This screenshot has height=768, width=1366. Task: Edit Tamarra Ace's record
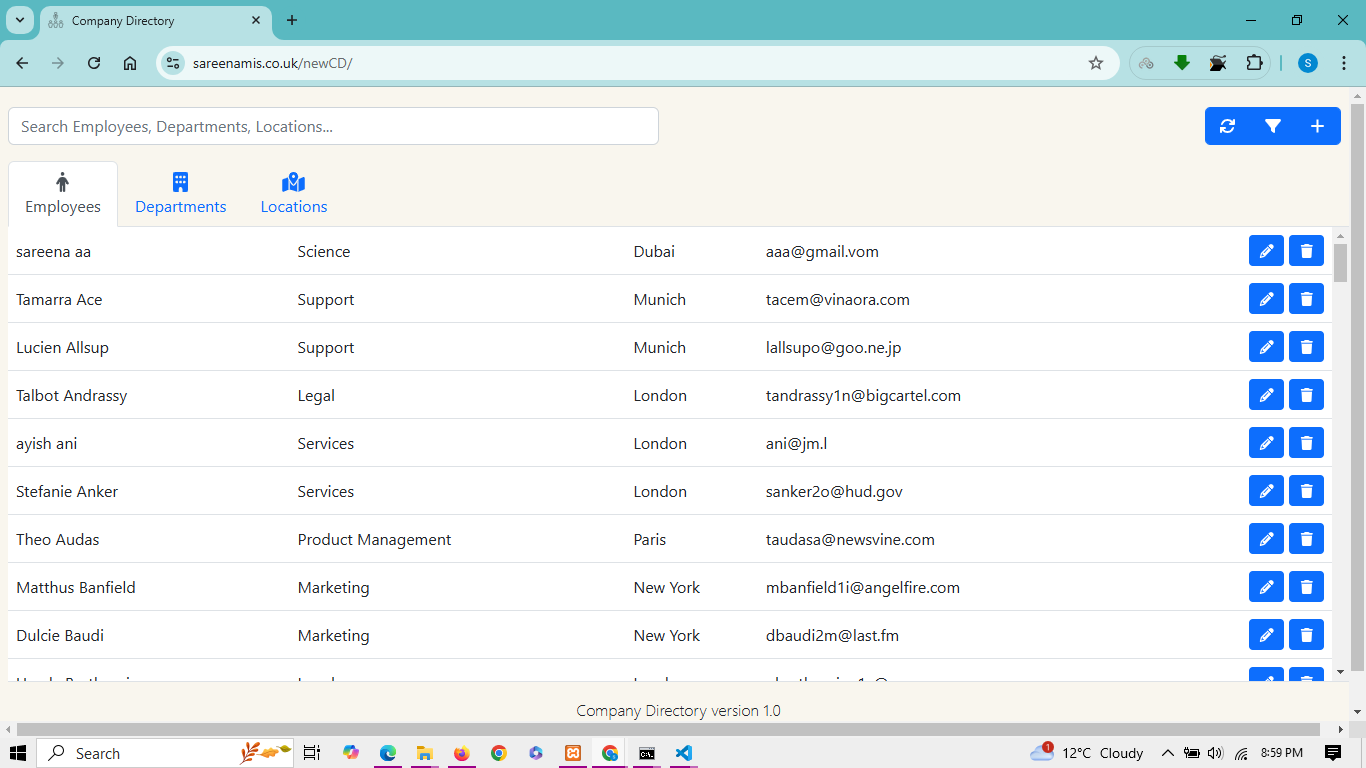click(1266, 299)
